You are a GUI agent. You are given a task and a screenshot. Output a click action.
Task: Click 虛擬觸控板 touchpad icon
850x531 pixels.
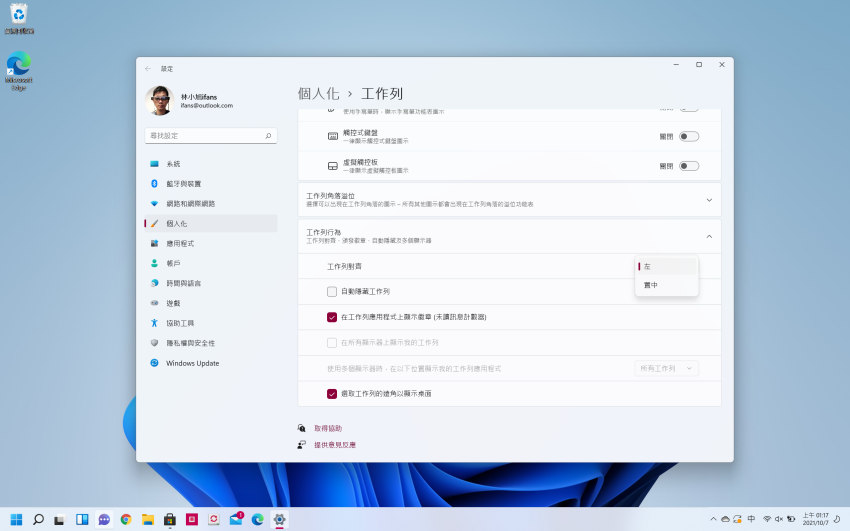coord(333,166)
